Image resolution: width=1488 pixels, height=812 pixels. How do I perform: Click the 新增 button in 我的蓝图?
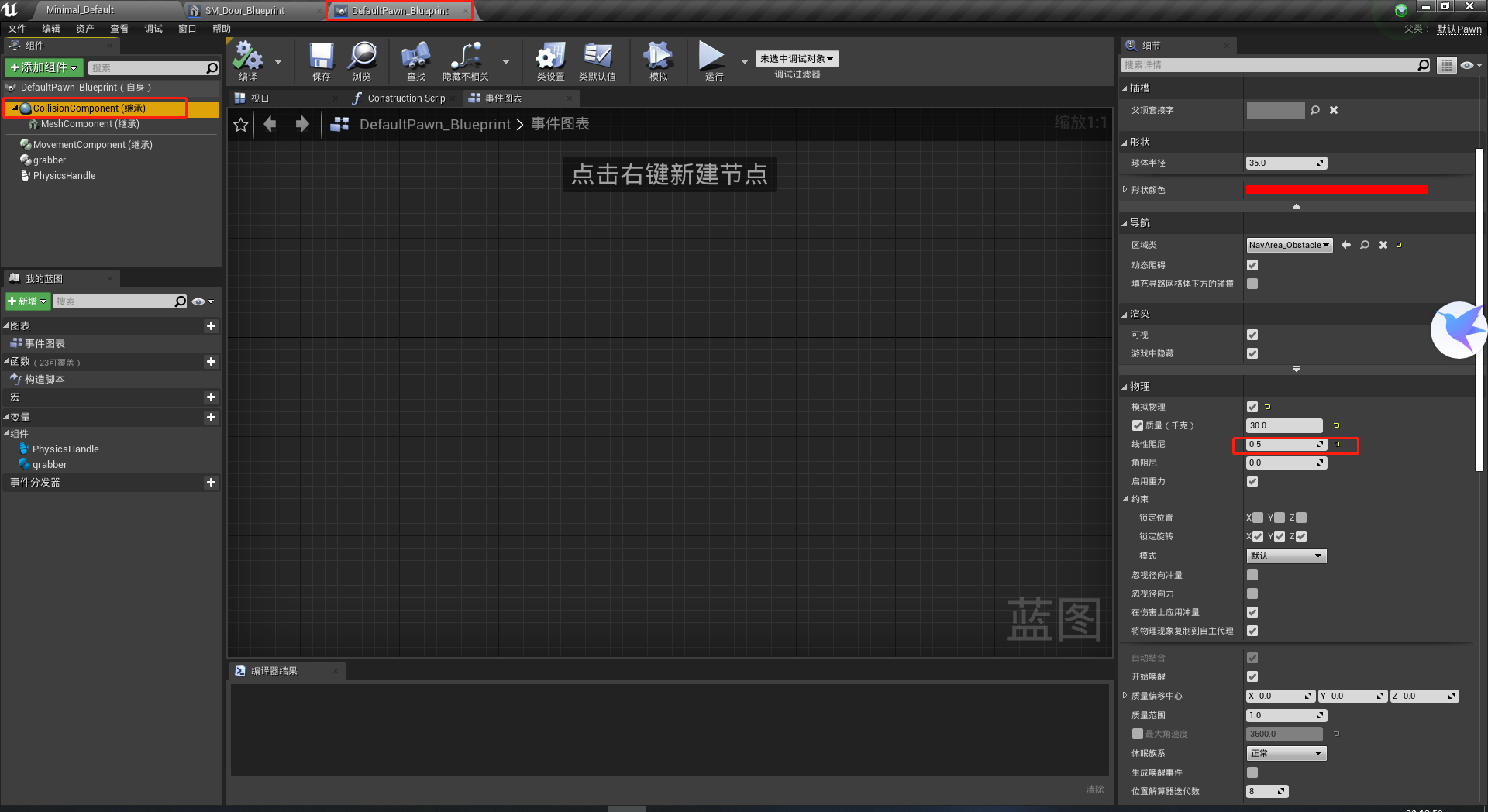28,301
